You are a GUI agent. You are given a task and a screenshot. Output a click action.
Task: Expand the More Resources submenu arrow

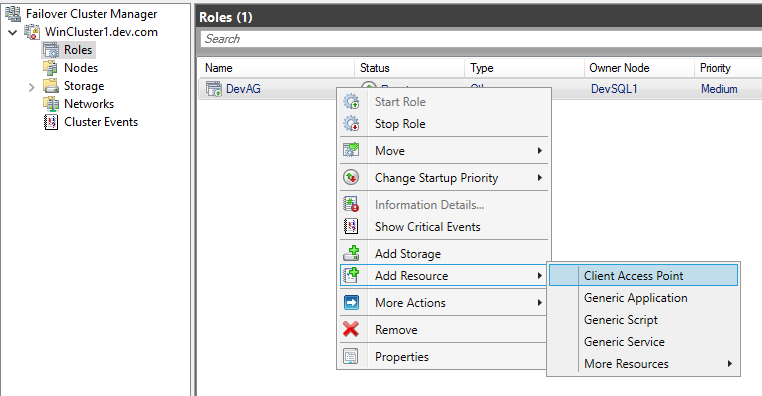pyautogui.click(x=729, y=363)
